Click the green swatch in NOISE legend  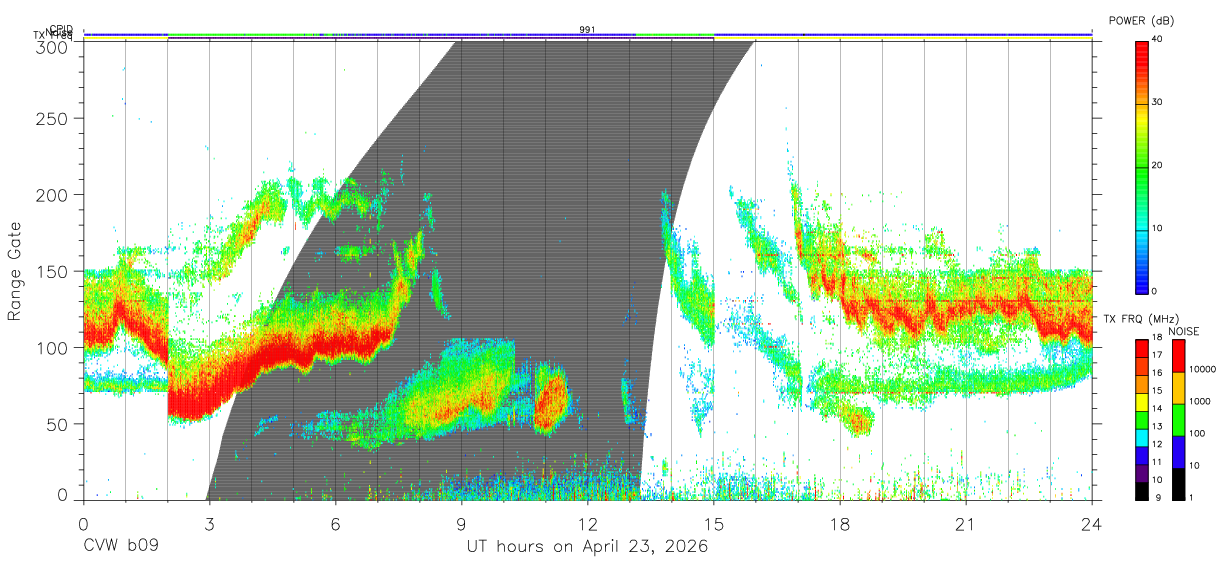1177,419
